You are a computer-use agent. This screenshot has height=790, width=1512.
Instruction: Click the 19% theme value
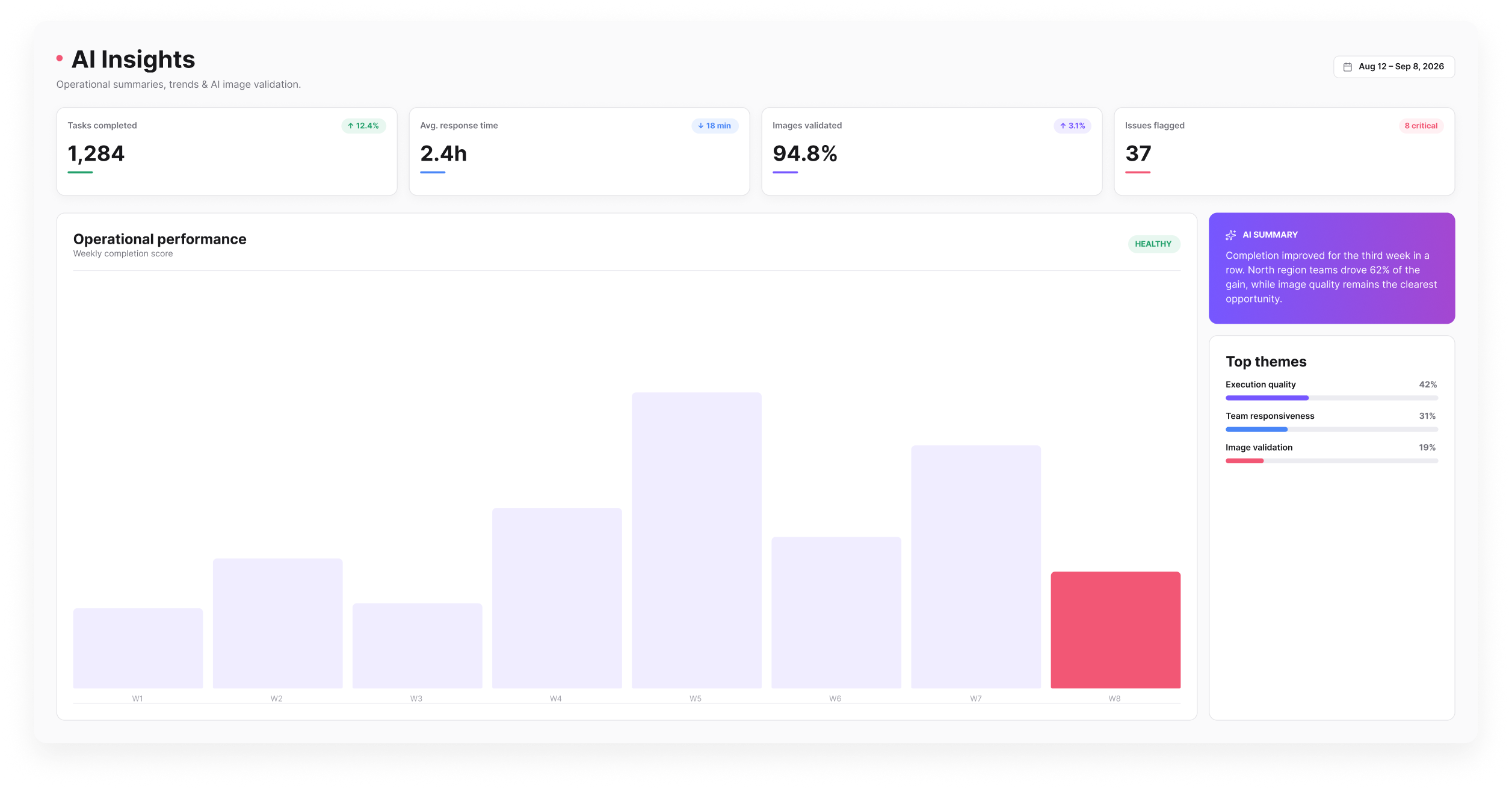[x=1427, y=448]
